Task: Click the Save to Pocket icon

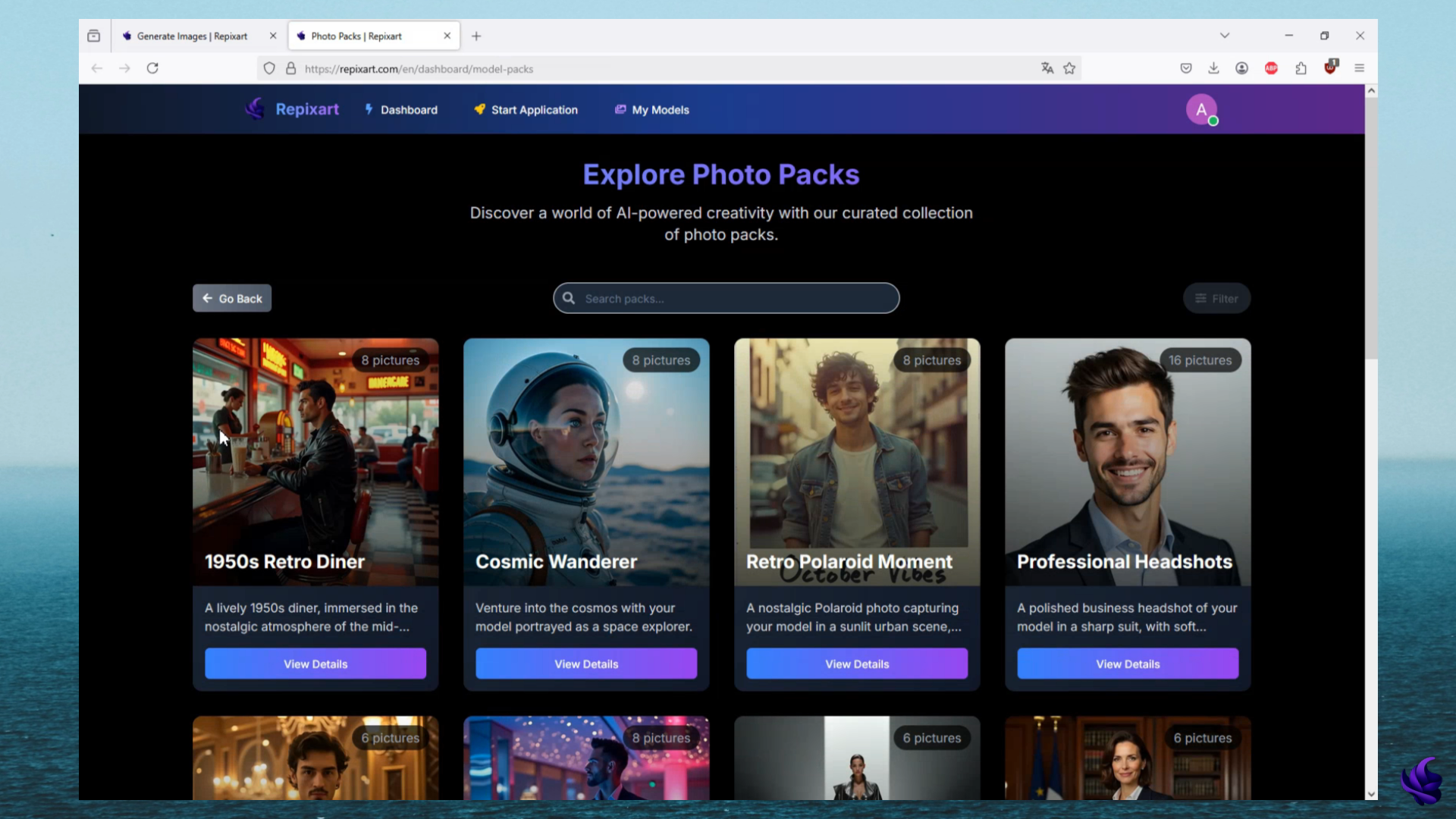Action: tap(1186, 68)
